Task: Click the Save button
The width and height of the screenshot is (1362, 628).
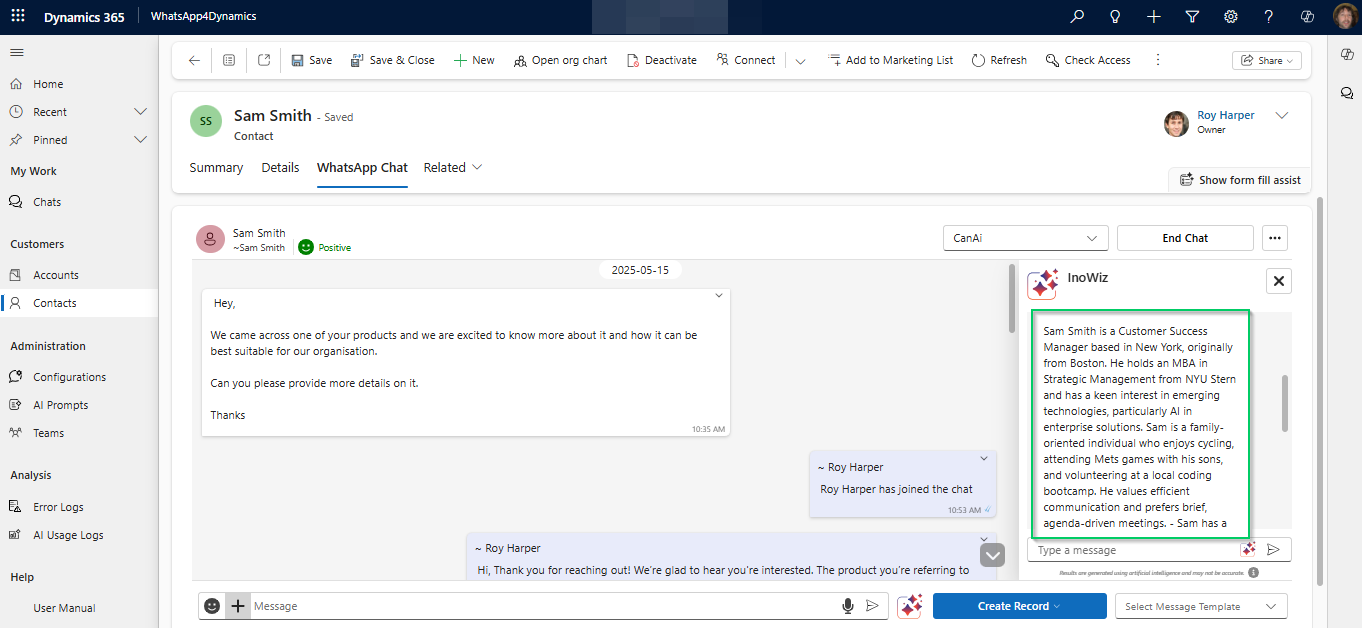Action: (312, 60)
